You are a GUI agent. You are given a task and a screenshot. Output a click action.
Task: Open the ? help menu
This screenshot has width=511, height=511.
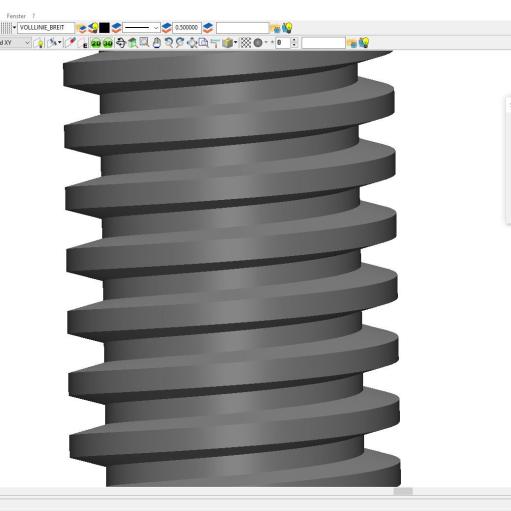point(33,16)
